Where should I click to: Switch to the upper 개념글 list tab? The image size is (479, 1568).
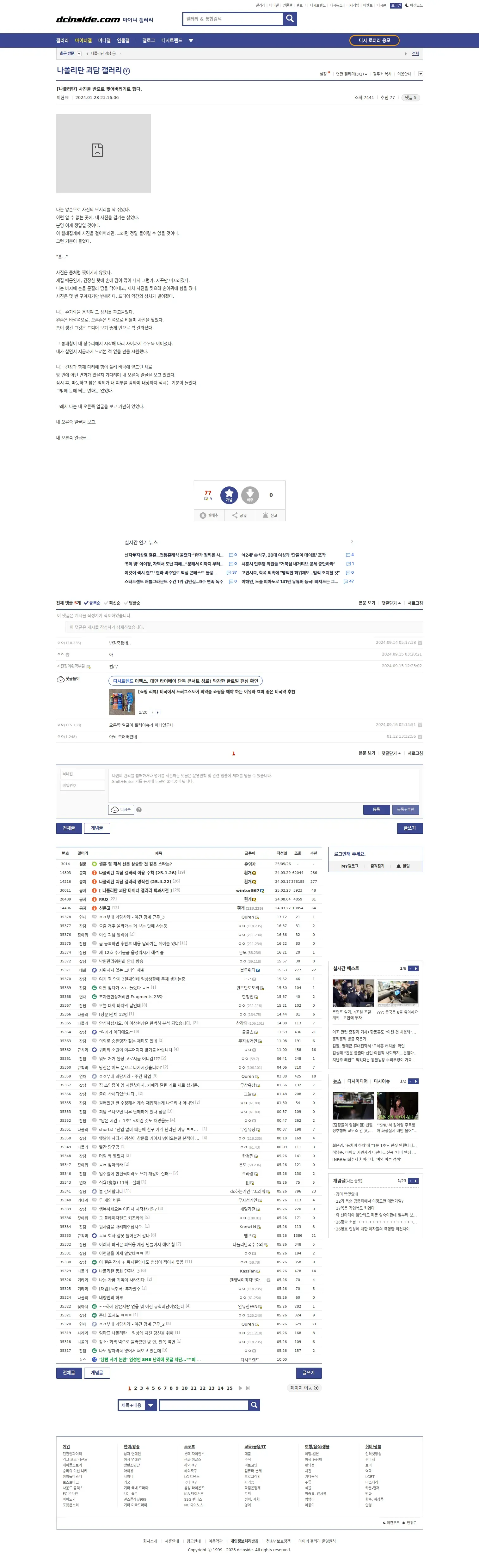pos(97,828)
